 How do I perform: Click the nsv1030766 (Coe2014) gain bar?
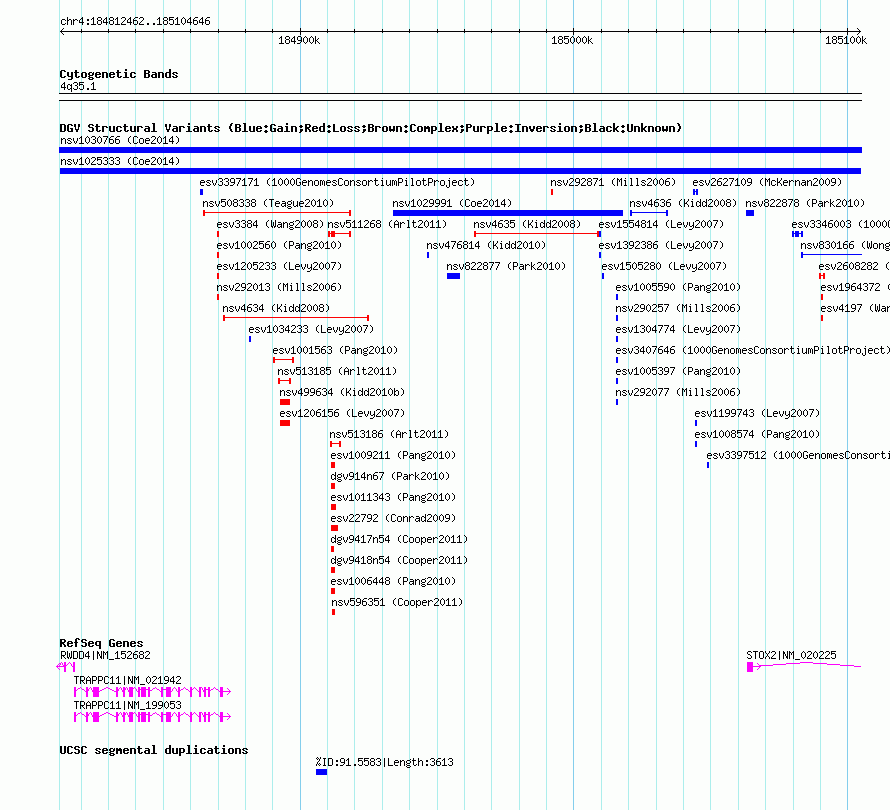pyautogui.click(x=460, y=150)
